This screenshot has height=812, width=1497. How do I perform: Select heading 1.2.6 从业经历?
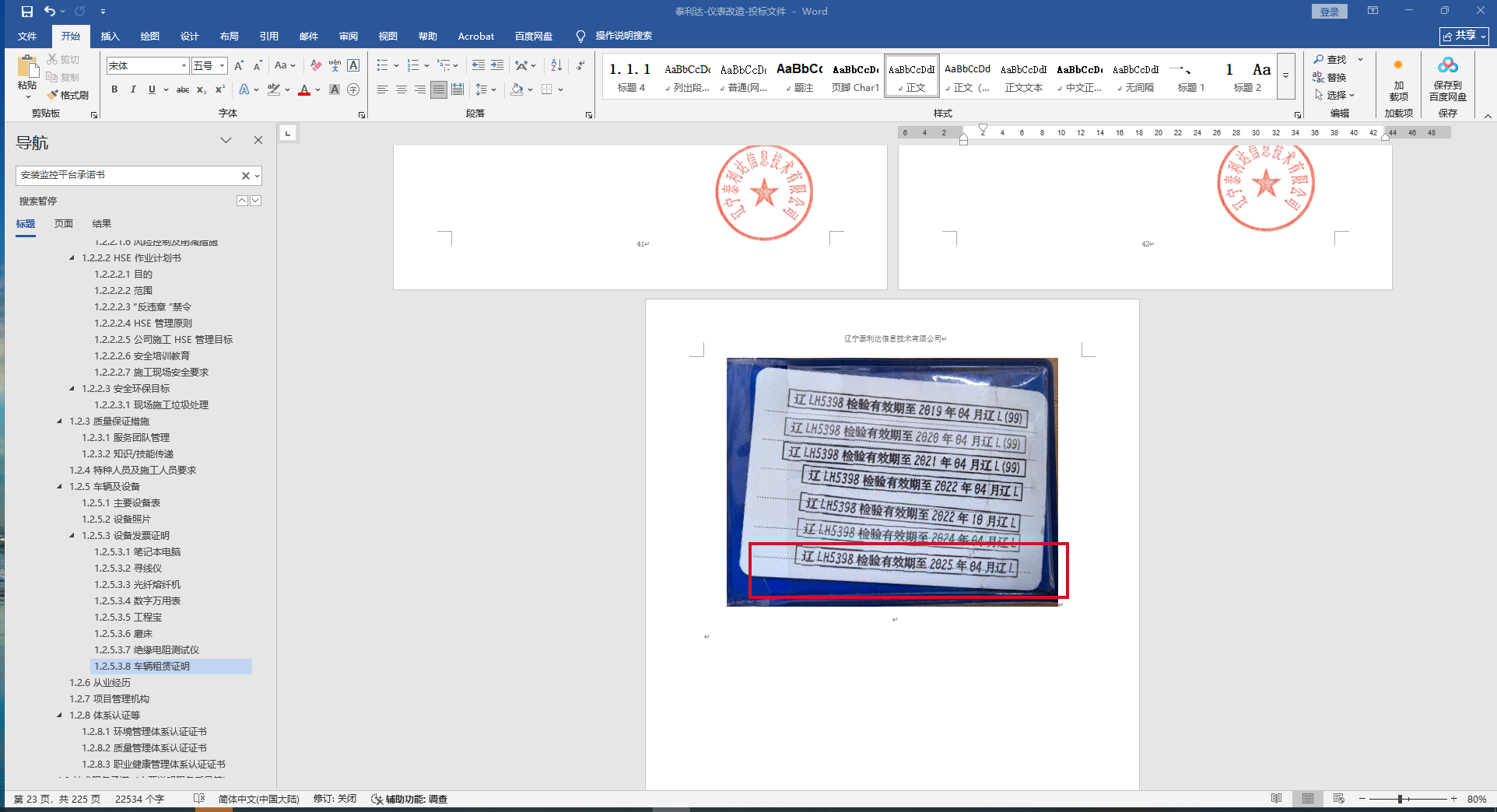coord(100,682)
